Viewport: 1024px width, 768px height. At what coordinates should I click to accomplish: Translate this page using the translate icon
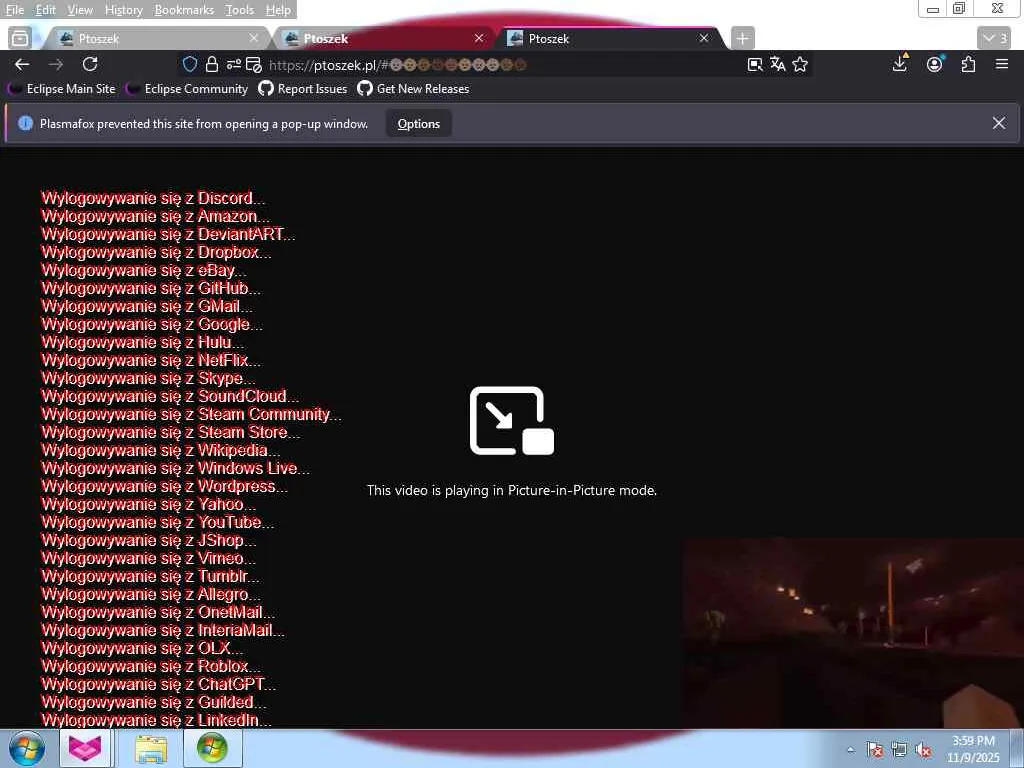777,64
